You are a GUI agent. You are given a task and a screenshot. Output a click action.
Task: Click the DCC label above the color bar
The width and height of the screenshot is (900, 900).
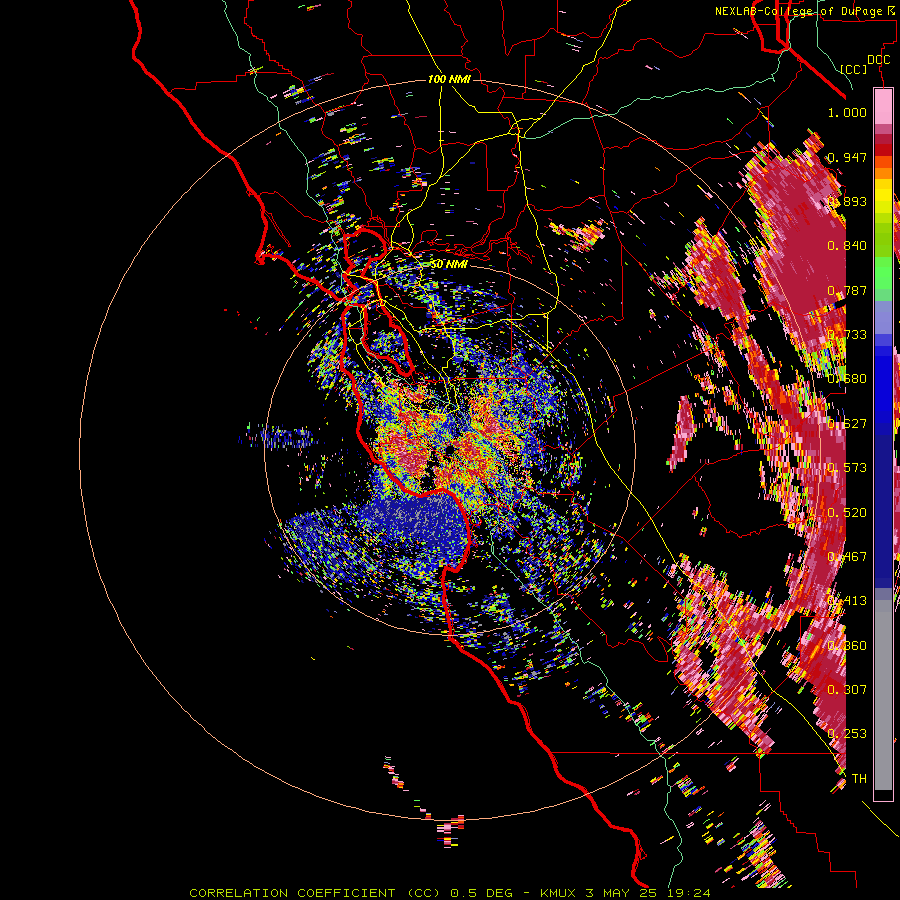[x=878, y=60]
